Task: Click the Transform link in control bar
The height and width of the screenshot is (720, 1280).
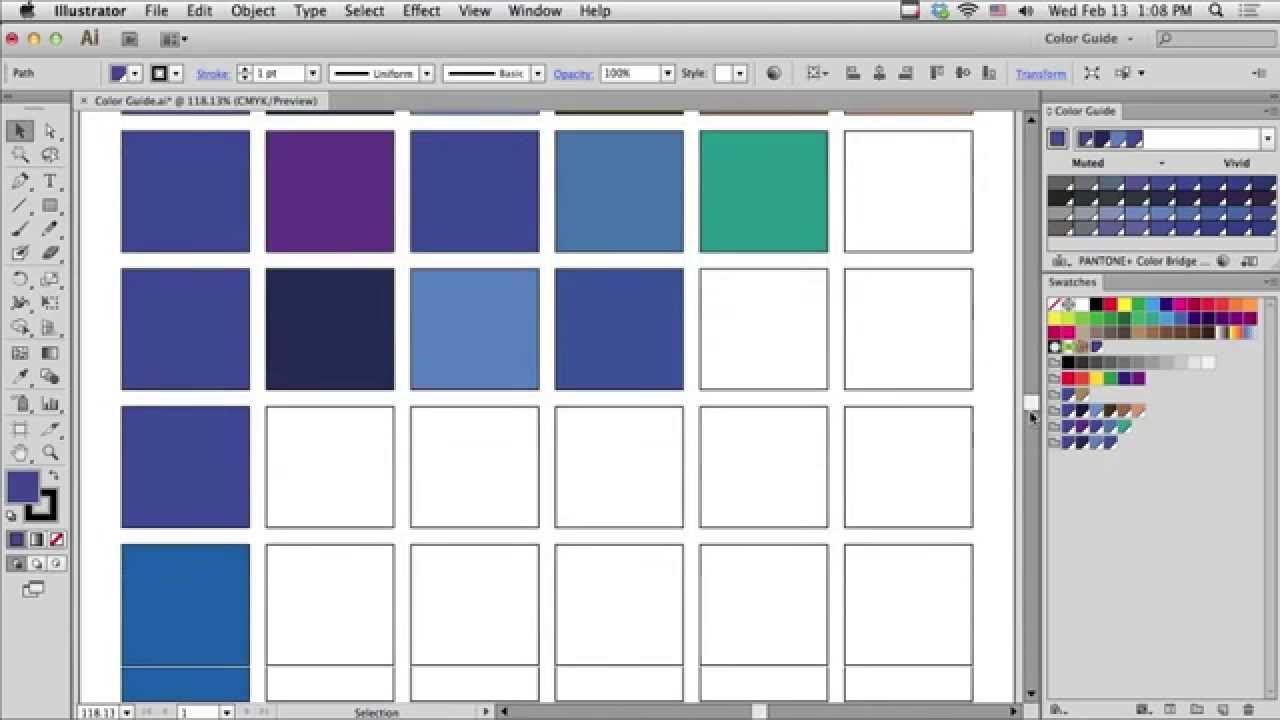Action: click(x=1041, y=74)
